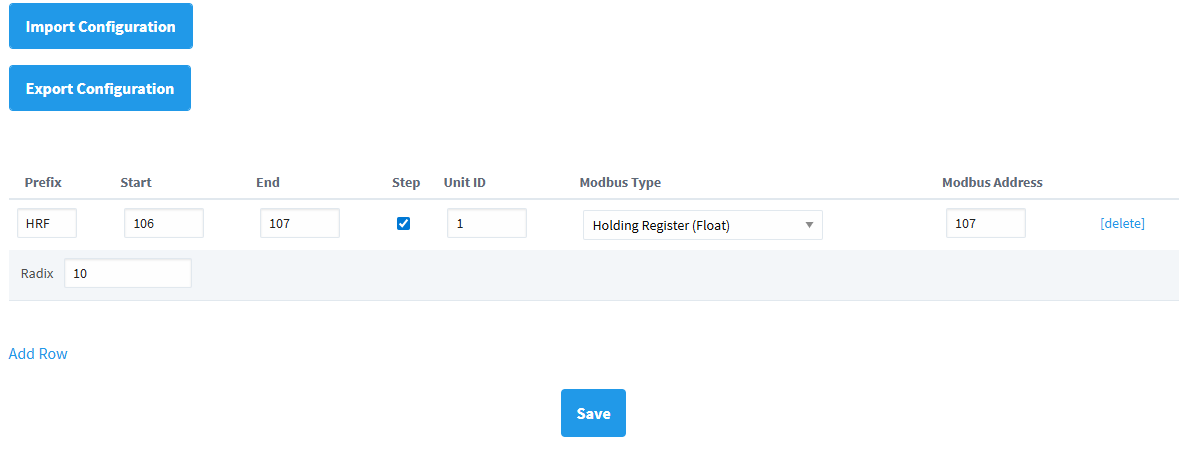Delete the HRF row with [delete]

1122,223
